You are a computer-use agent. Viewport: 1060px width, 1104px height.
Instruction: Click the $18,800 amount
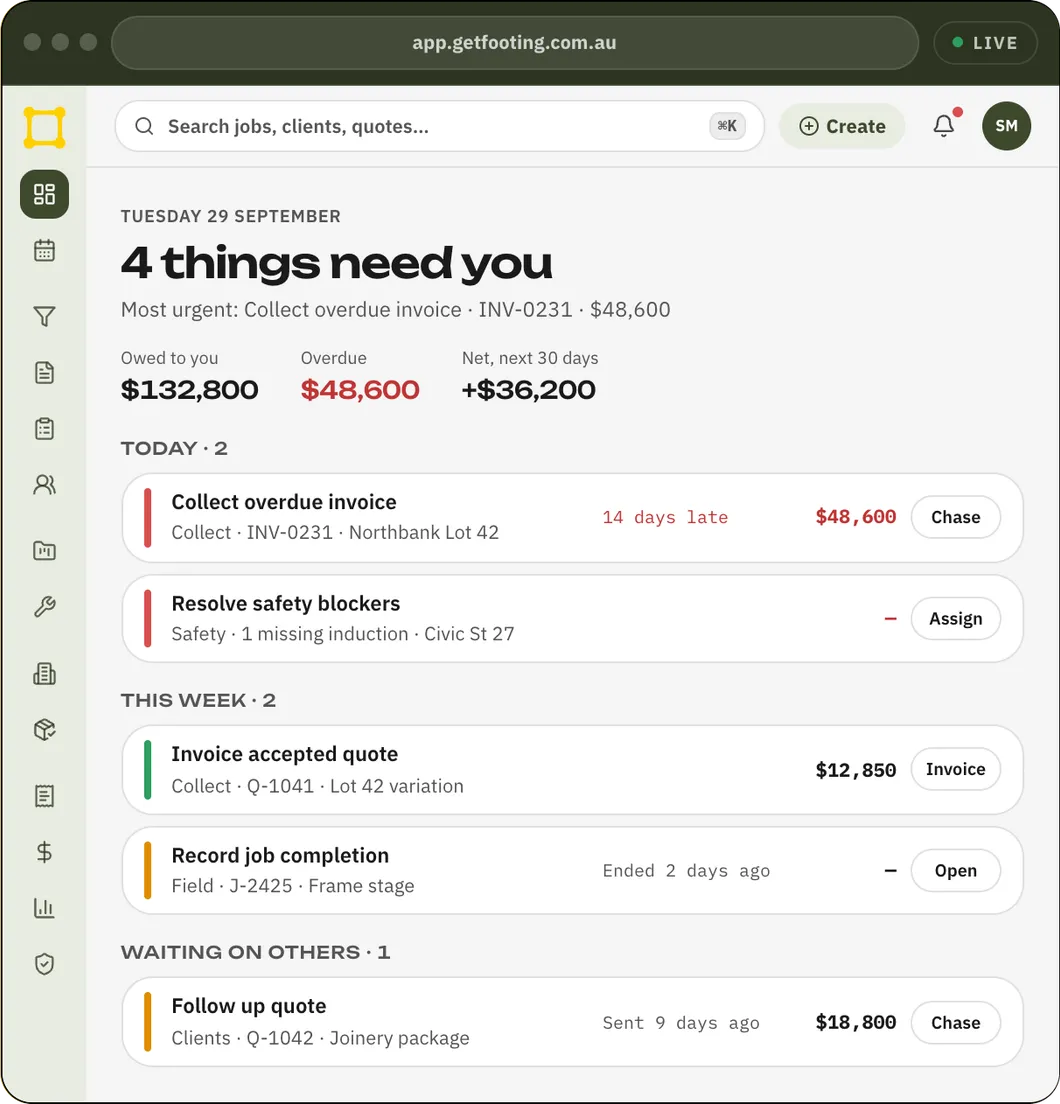point(856,1022)
